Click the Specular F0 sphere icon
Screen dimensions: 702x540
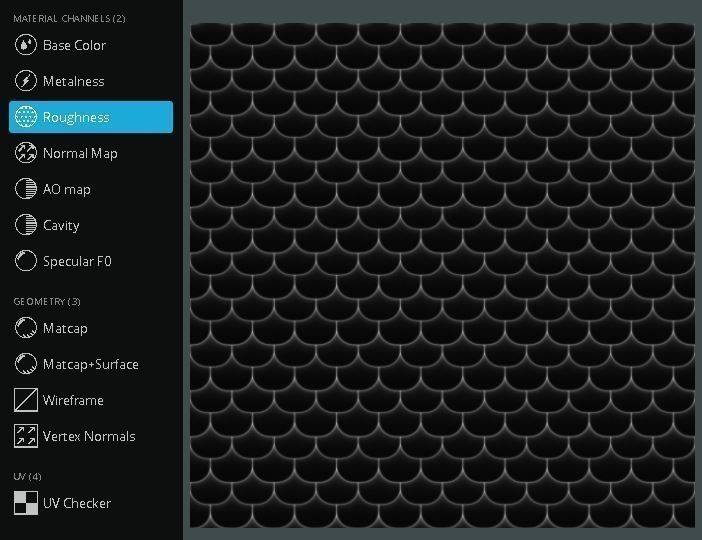26,261
